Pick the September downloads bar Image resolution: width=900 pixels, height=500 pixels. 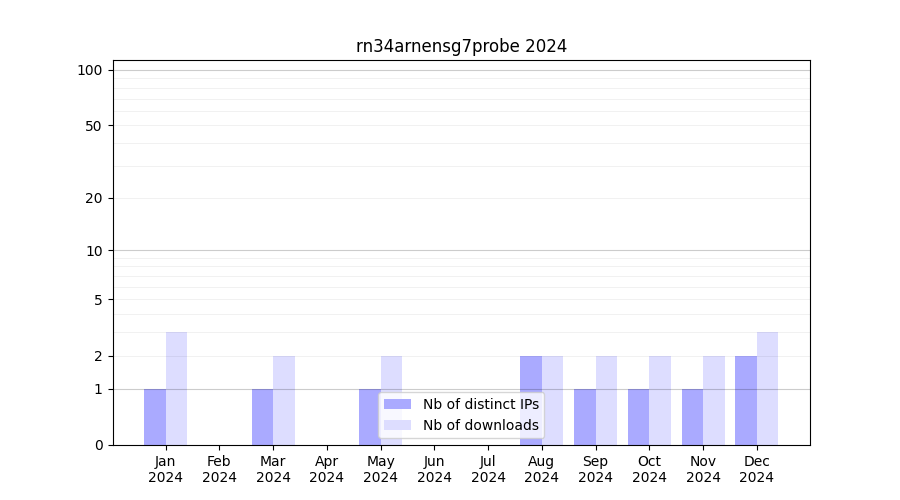[606, 401]
